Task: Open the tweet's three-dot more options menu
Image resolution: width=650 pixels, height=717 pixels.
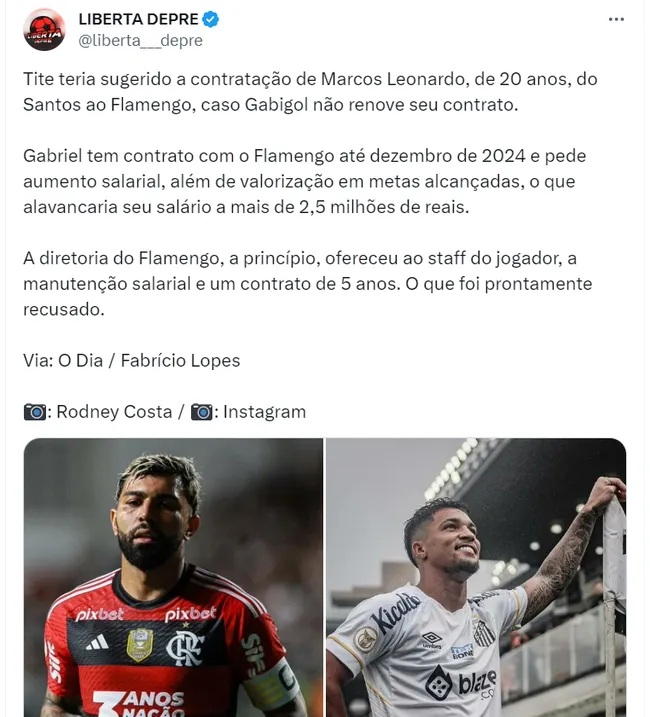Action: pos(616,21)
